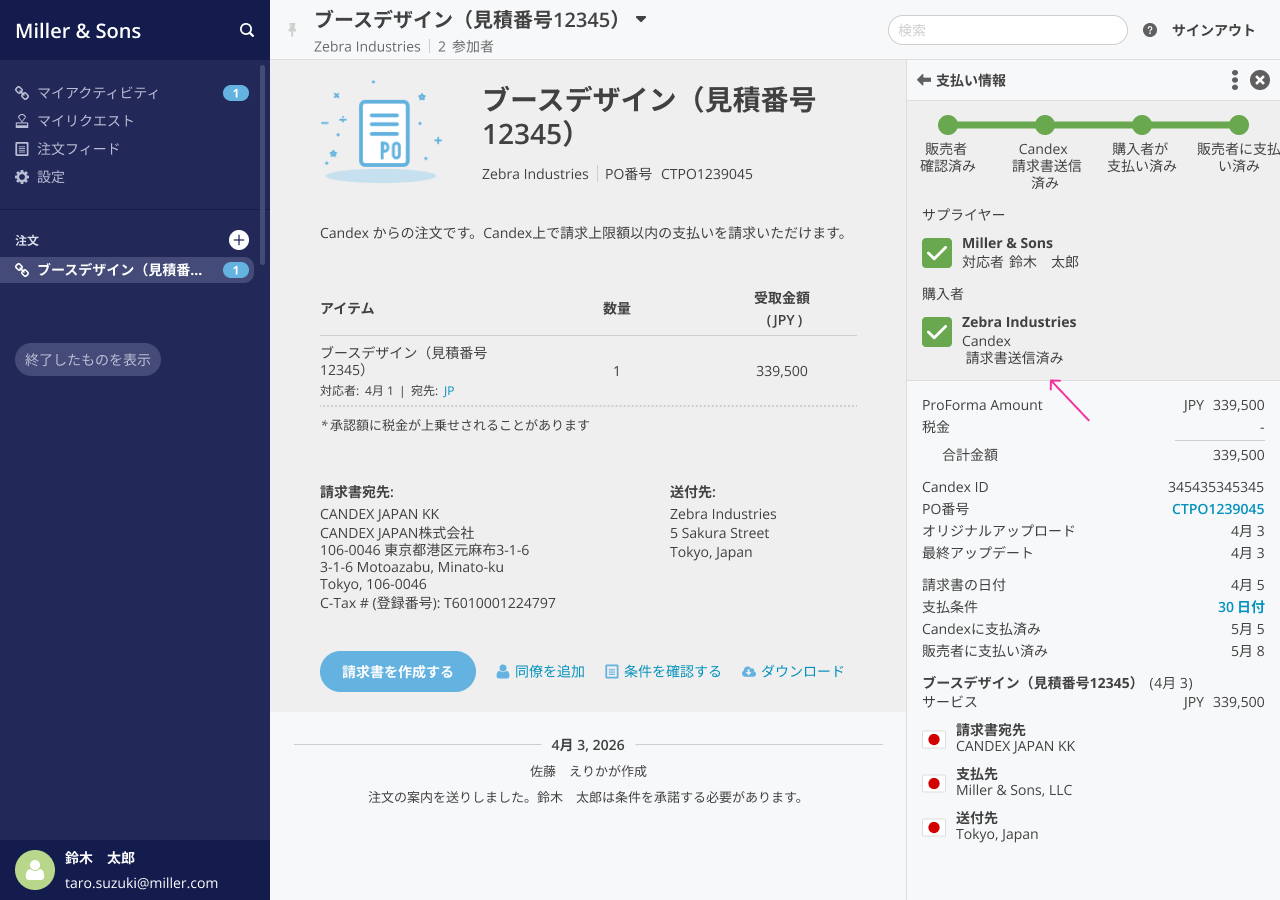Click the JP destination link in the item row
Screen dimensions: 1280x900
click(x=449, y=391)
